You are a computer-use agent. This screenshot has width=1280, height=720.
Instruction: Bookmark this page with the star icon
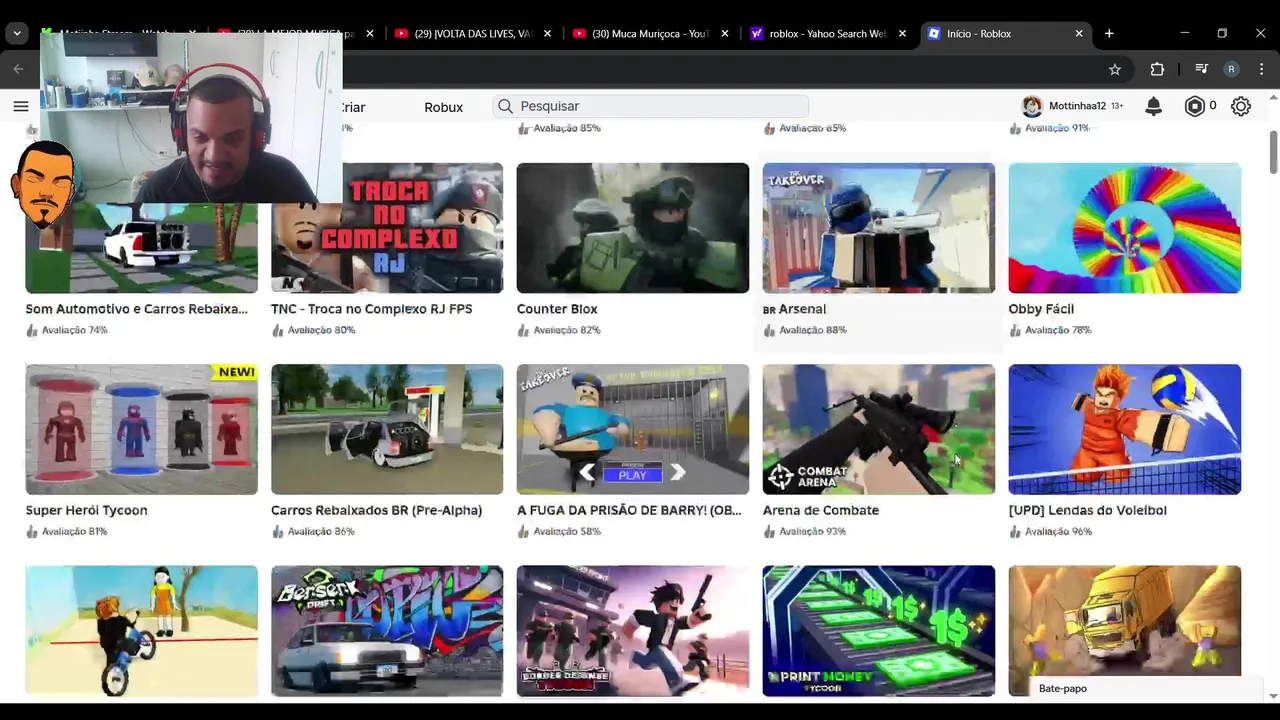pyautogui.click(x=1114, y=69)
